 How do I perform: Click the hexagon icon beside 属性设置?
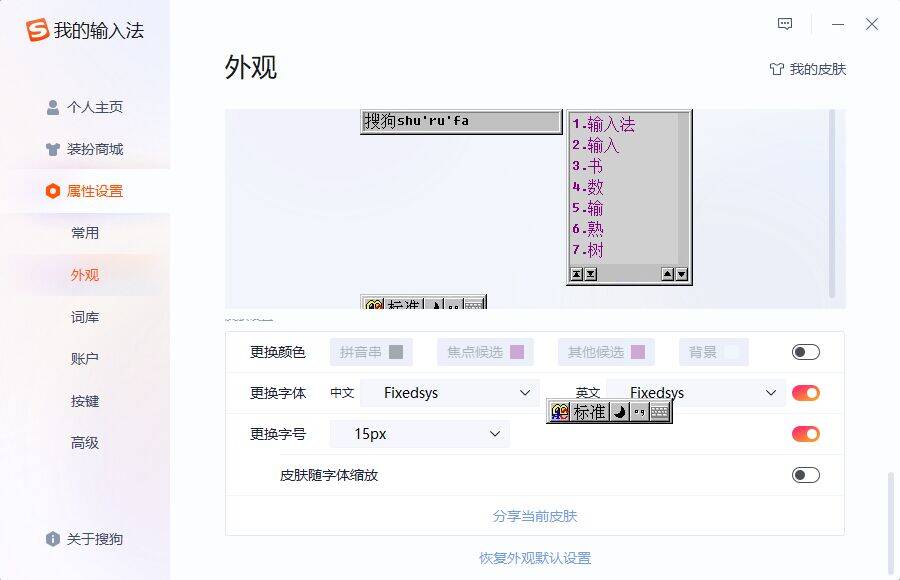[x=53, y=191]
